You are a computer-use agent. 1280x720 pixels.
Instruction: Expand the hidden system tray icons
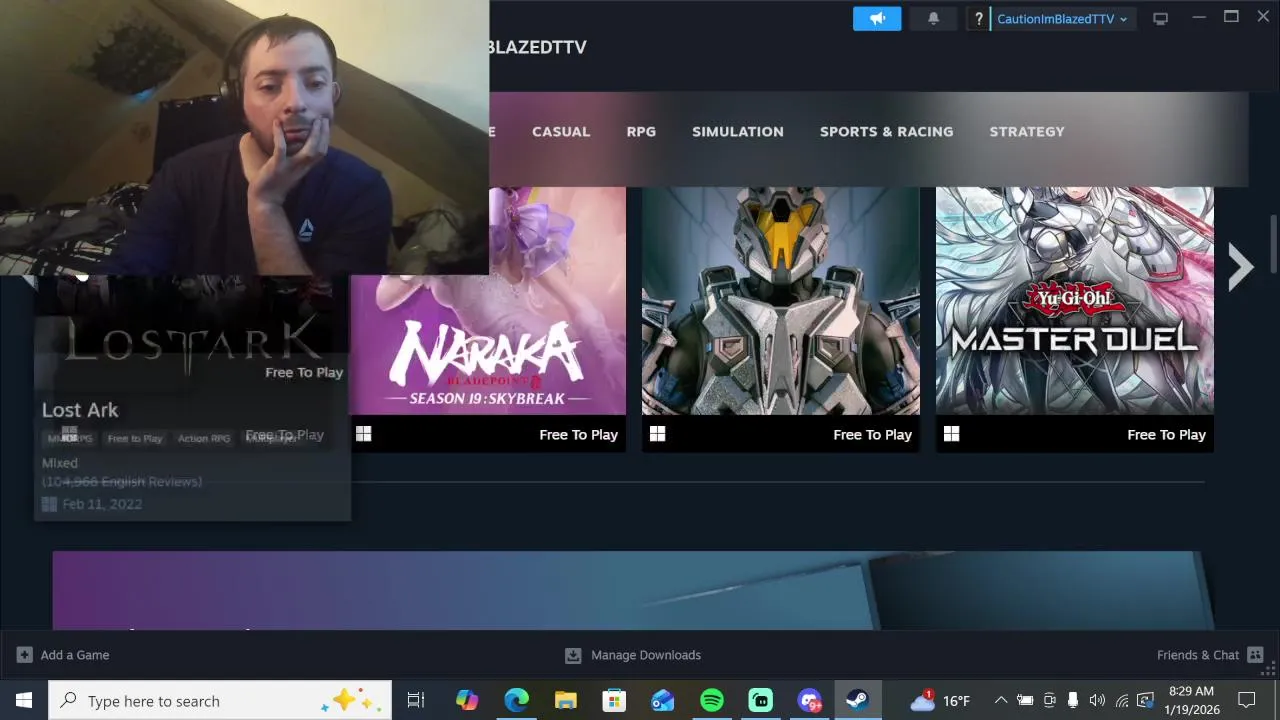tap(1001, 700)
